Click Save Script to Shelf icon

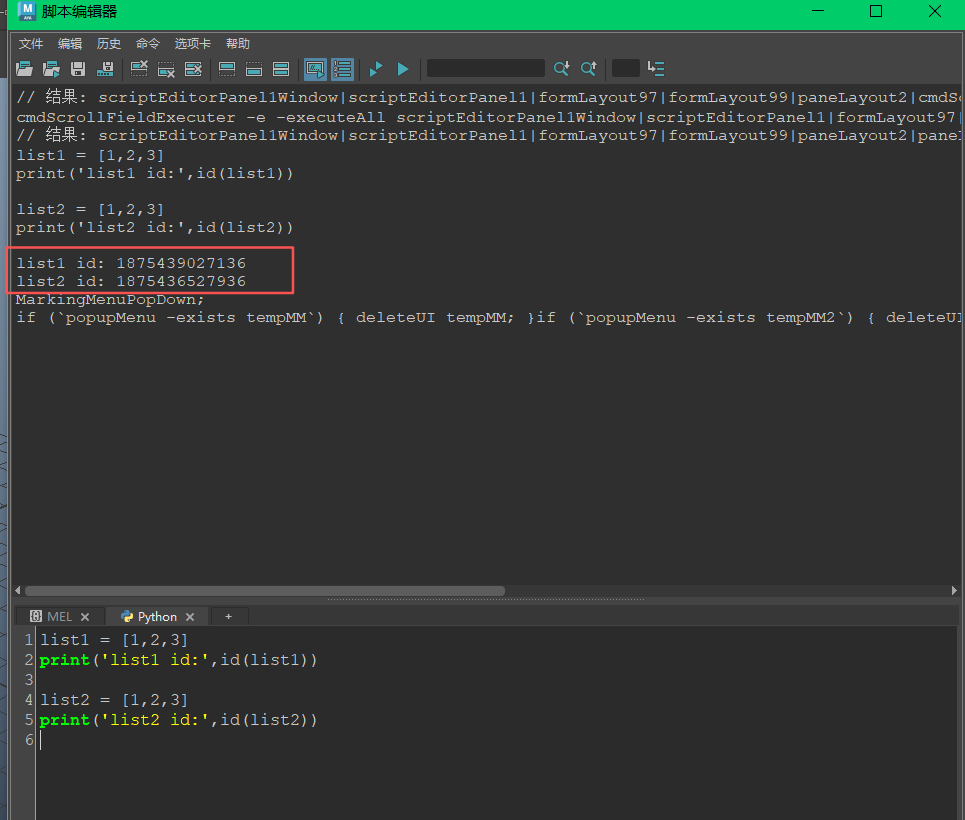click(x=105, y=69)
